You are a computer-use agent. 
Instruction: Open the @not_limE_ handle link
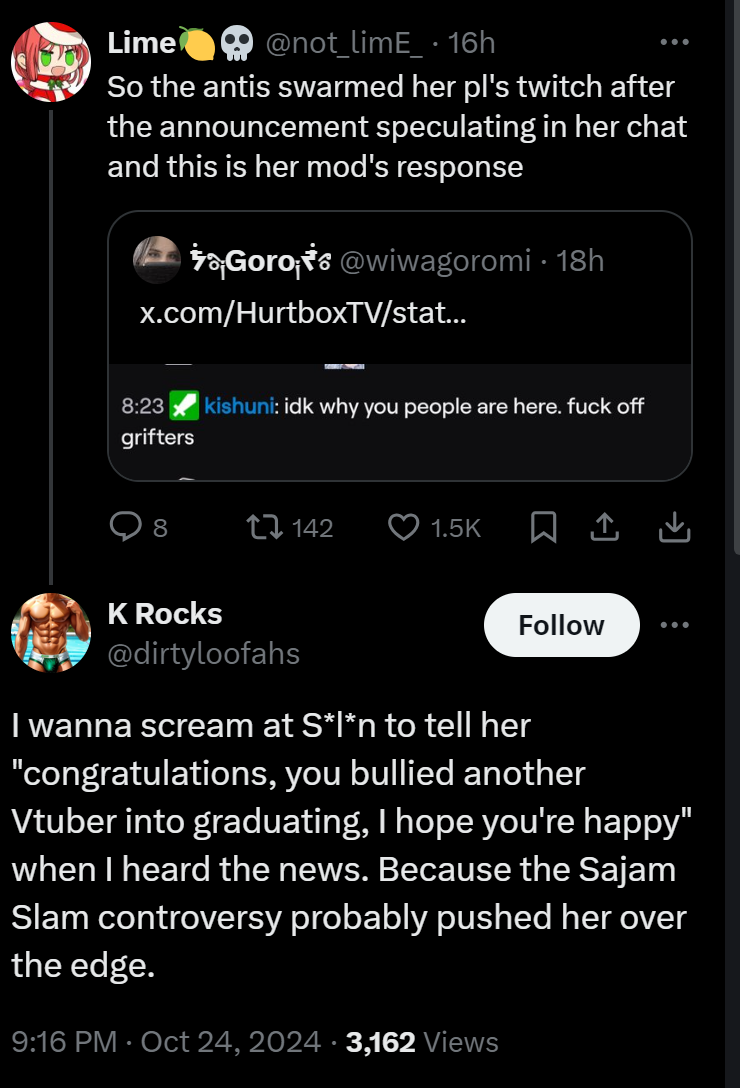tap(344, 43)
